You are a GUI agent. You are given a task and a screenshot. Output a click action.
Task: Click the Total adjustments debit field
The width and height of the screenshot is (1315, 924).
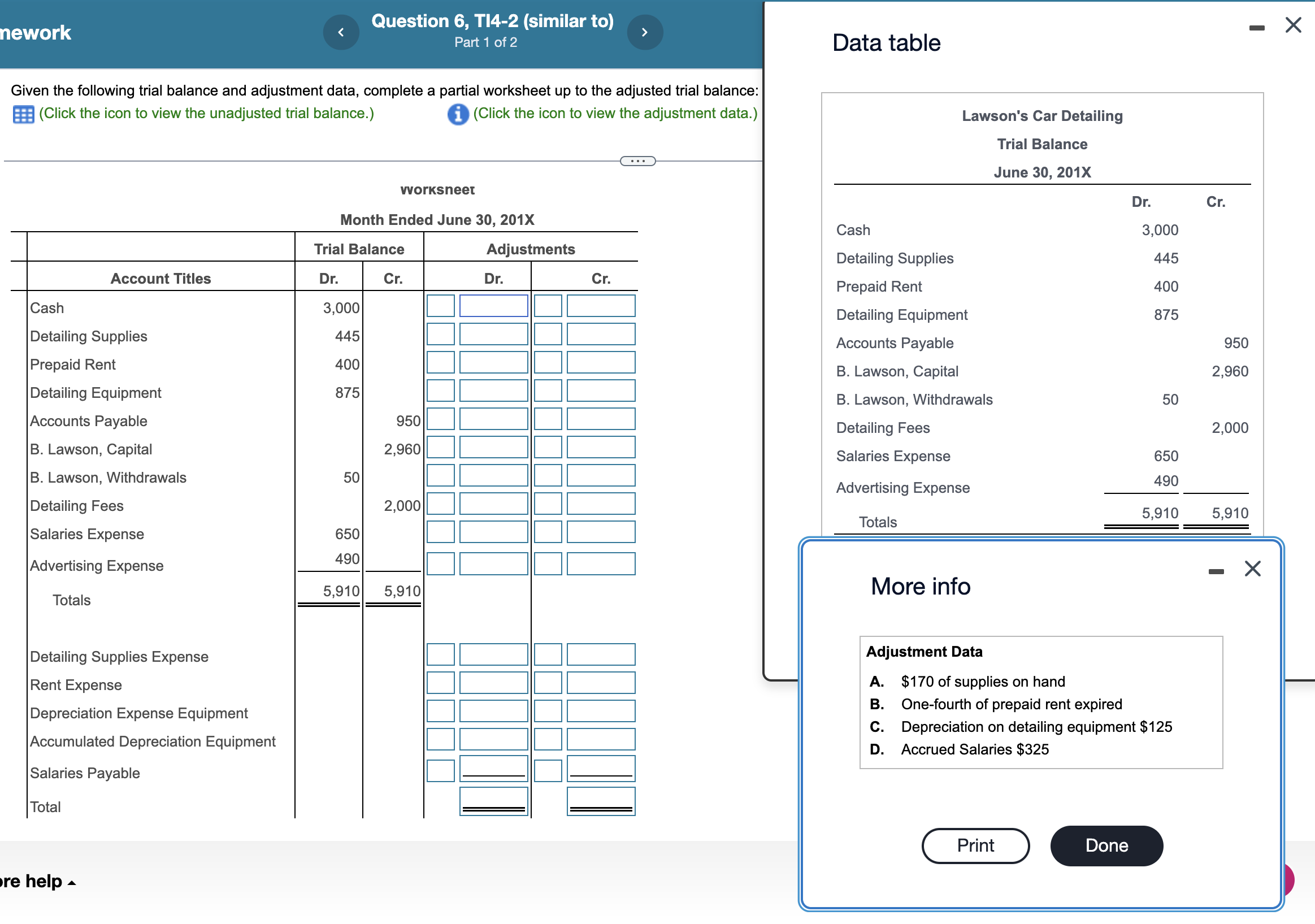494,801
